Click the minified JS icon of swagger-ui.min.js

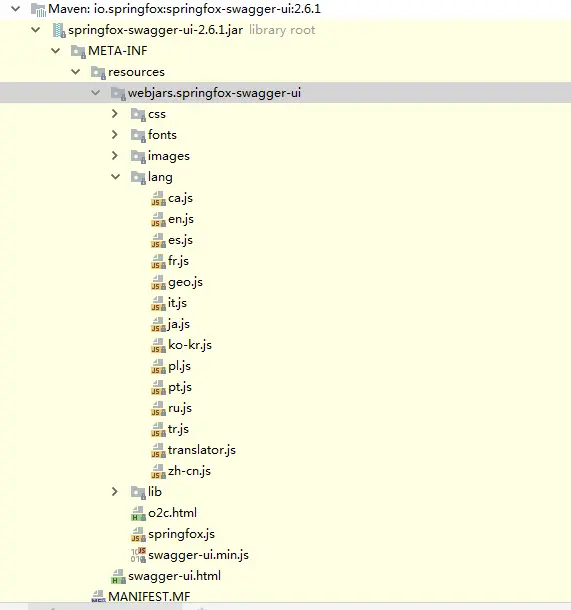pyautogui.click(x=138, y=555)
